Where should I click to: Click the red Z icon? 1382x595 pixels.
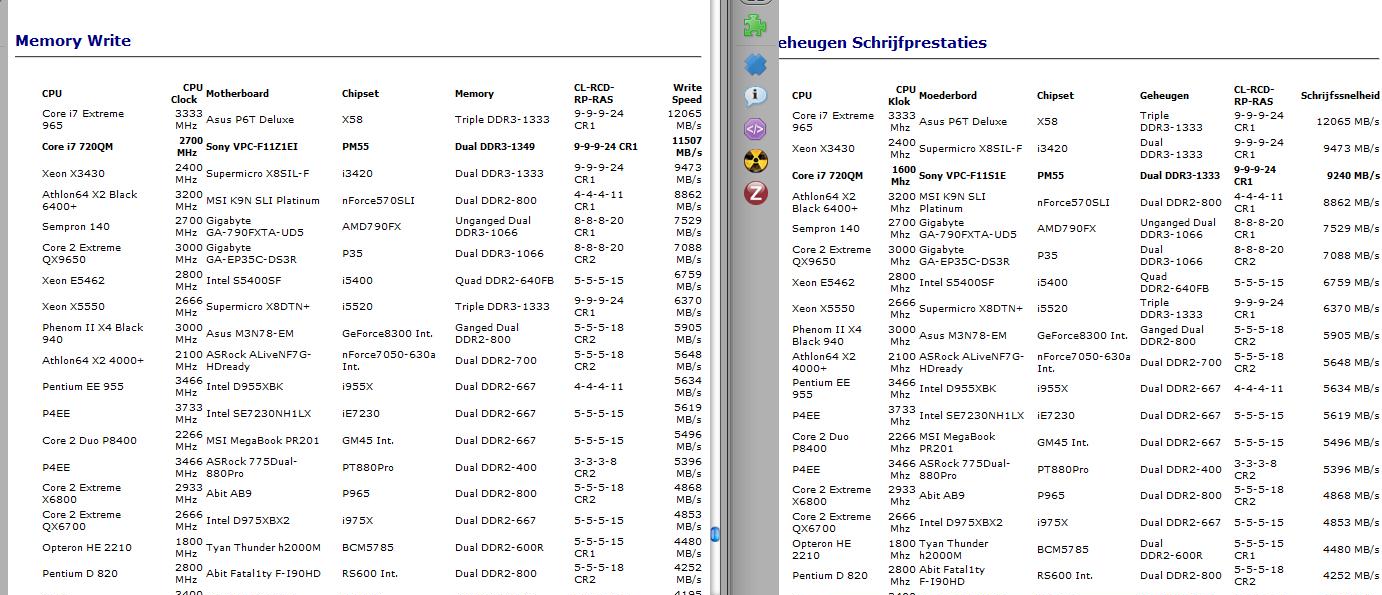pyautogui.click(x=755, y=192)
